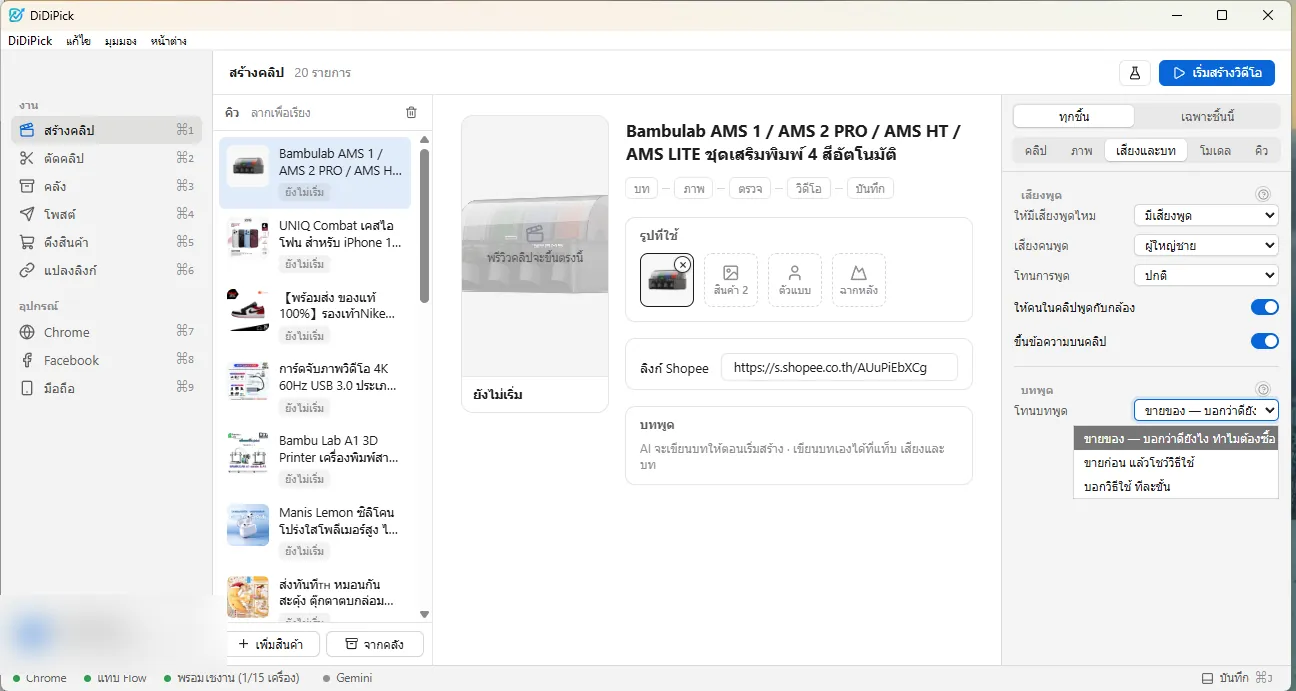
Task: Add สินค้า 2 image slot
Action: click(731, 280)
